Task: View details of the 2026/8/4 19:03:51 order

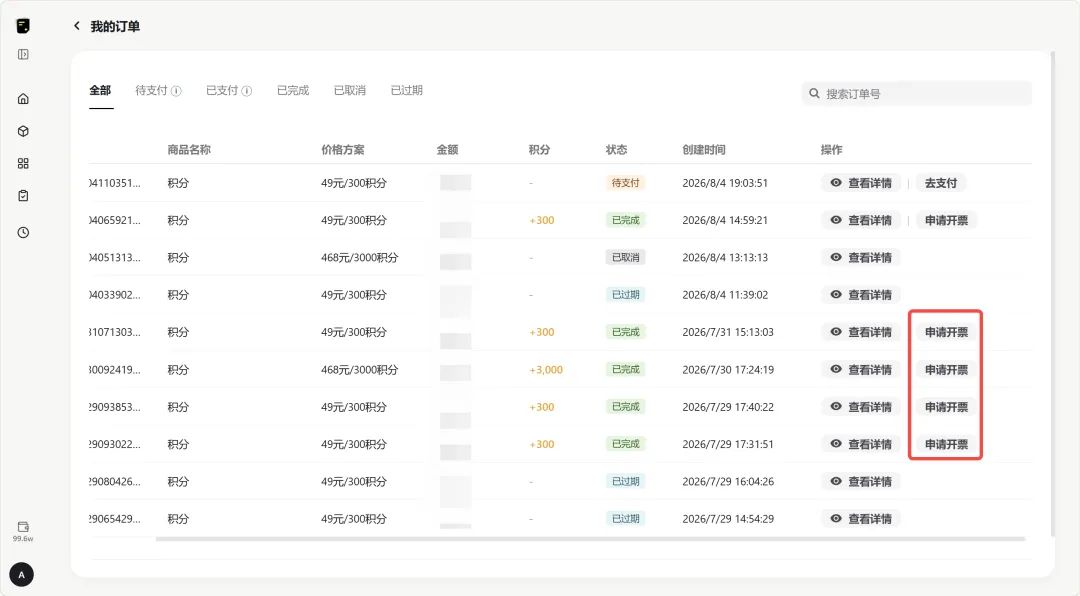Action: [861, 183]
